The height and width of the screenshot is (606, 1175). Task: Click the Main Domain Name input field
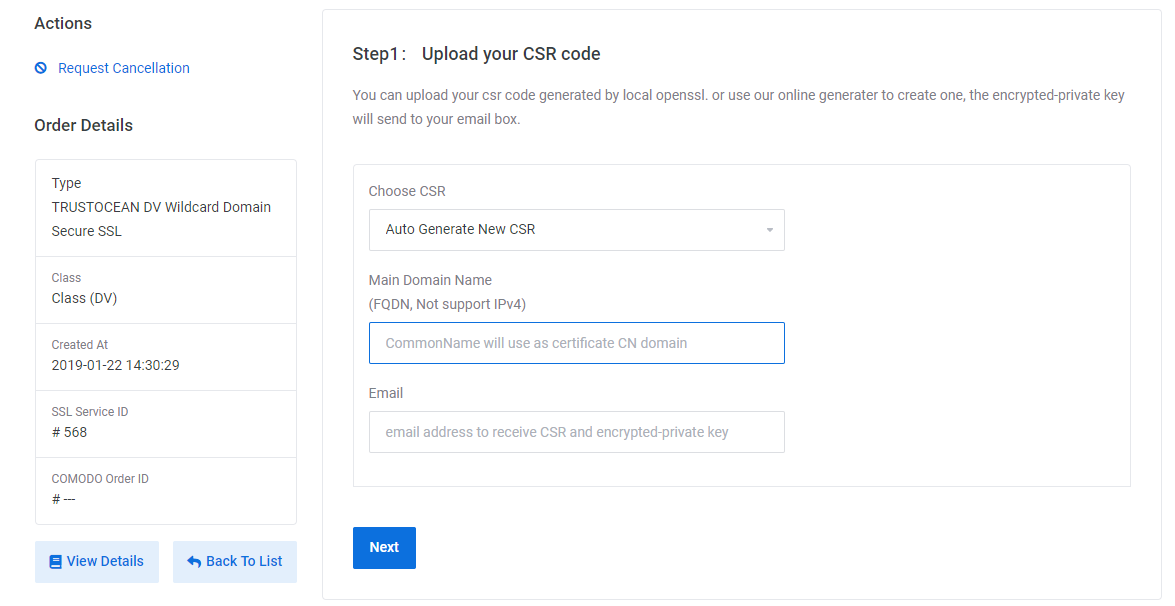coord(576,343)
